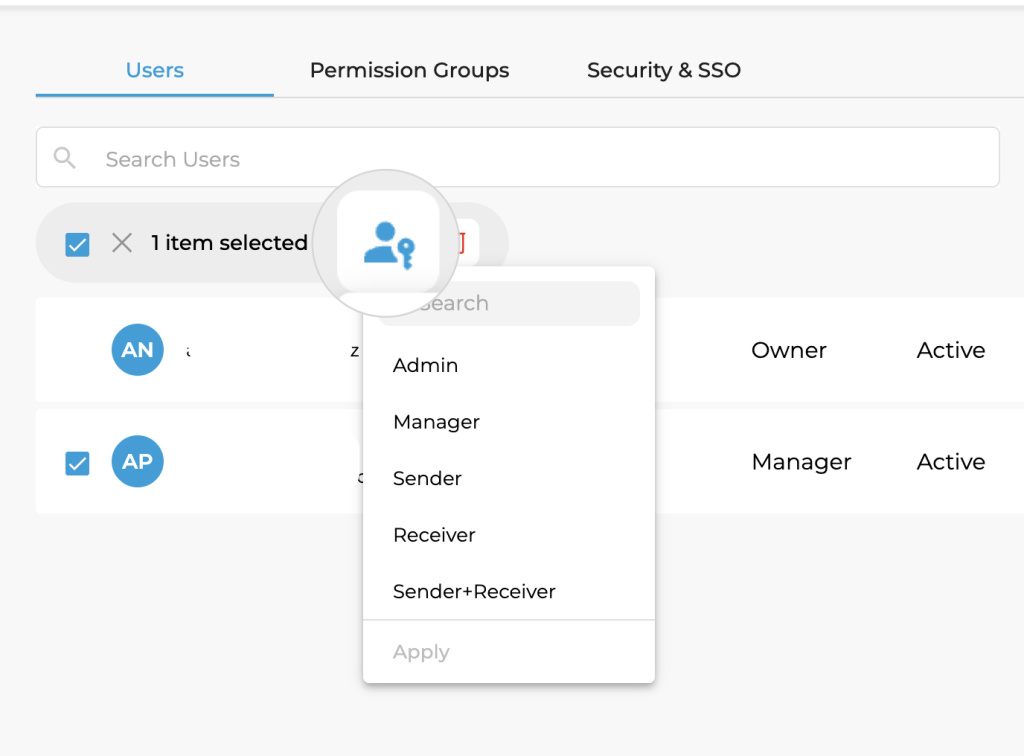
Task: Open the Security & SSO tab
Action: pos(663,70)
